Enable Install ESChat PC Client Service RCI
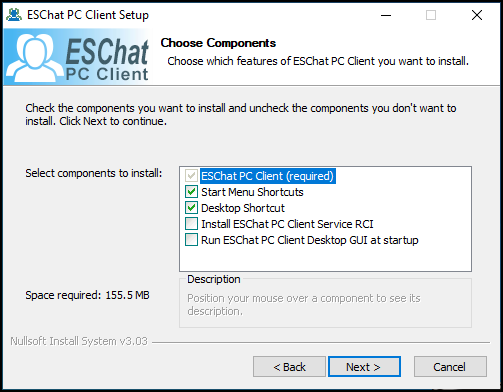Screen dimensions: 503x392 191,224
